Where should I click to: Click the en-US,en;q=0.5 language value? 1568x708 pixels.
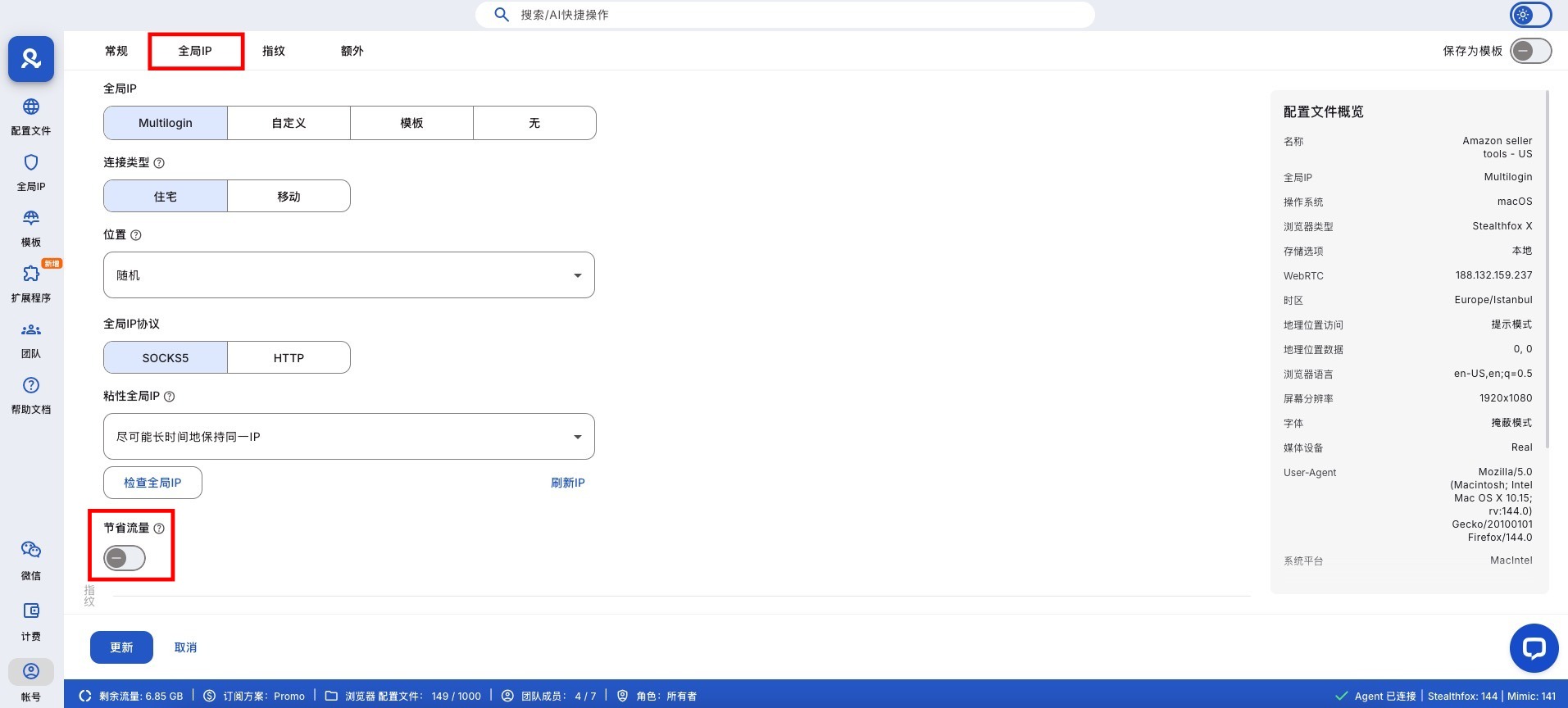pos(1493,374)
